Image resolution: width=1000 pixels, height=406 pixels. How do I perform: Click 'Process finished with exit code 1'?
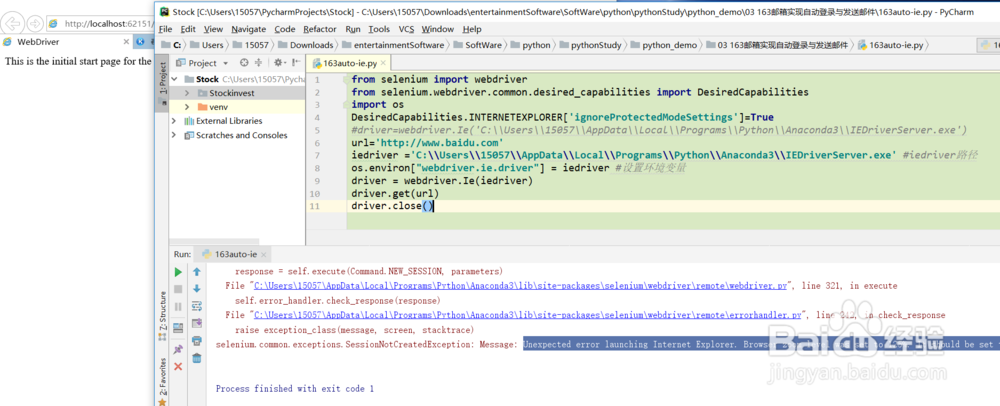295,388
